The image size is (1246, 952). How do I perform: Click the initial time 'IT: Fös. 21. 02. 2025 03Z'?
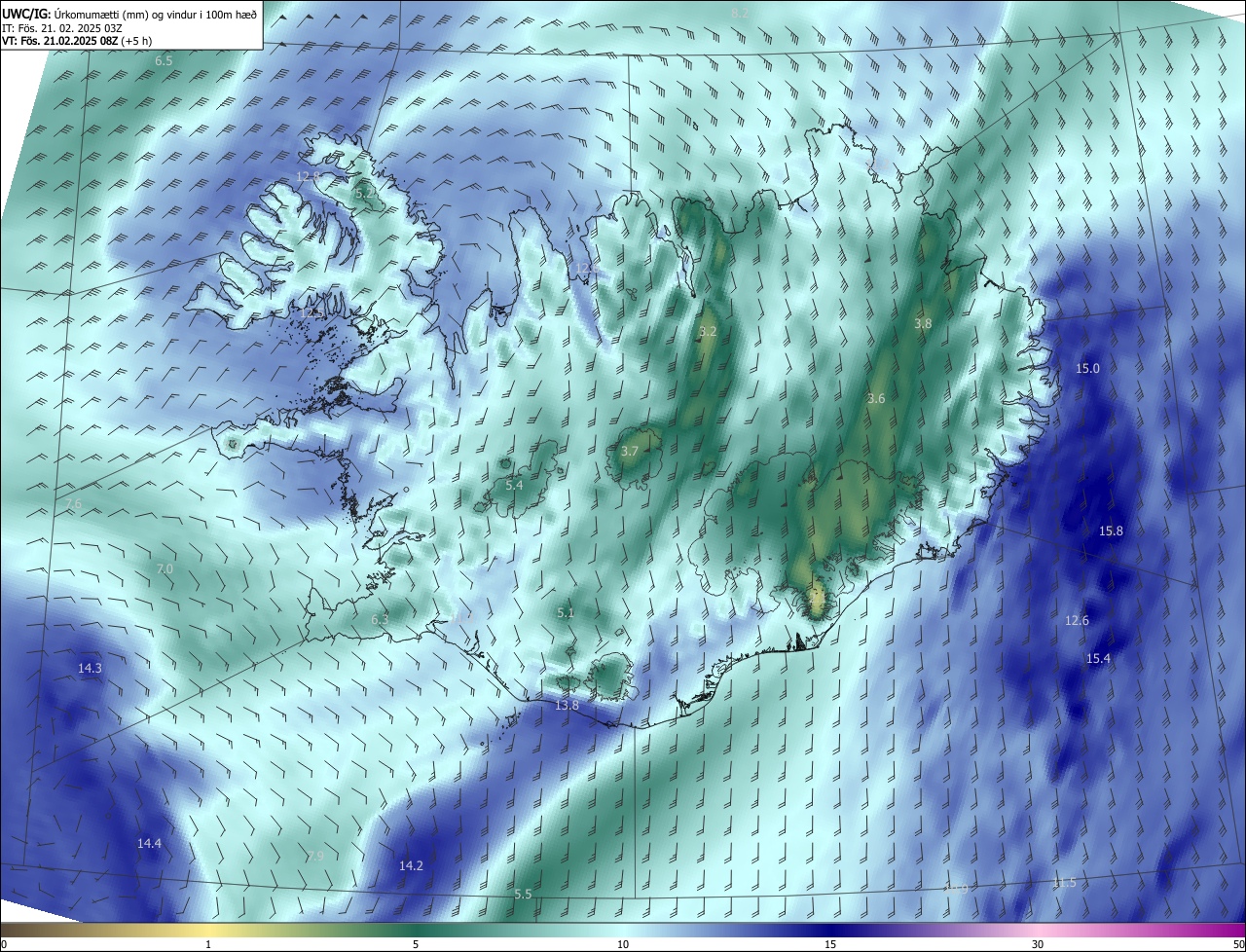coord(61,28)
